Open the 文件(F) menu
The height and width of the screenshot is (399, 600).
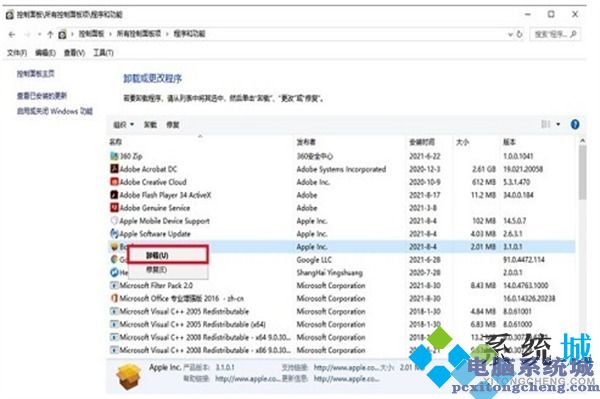point(17,53)
